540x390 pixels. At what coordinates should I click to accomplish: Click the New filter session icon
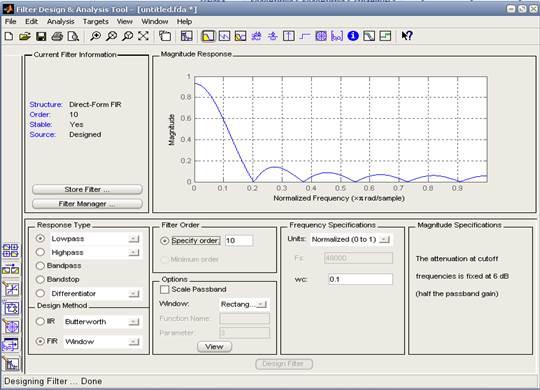tap(9, 36)
